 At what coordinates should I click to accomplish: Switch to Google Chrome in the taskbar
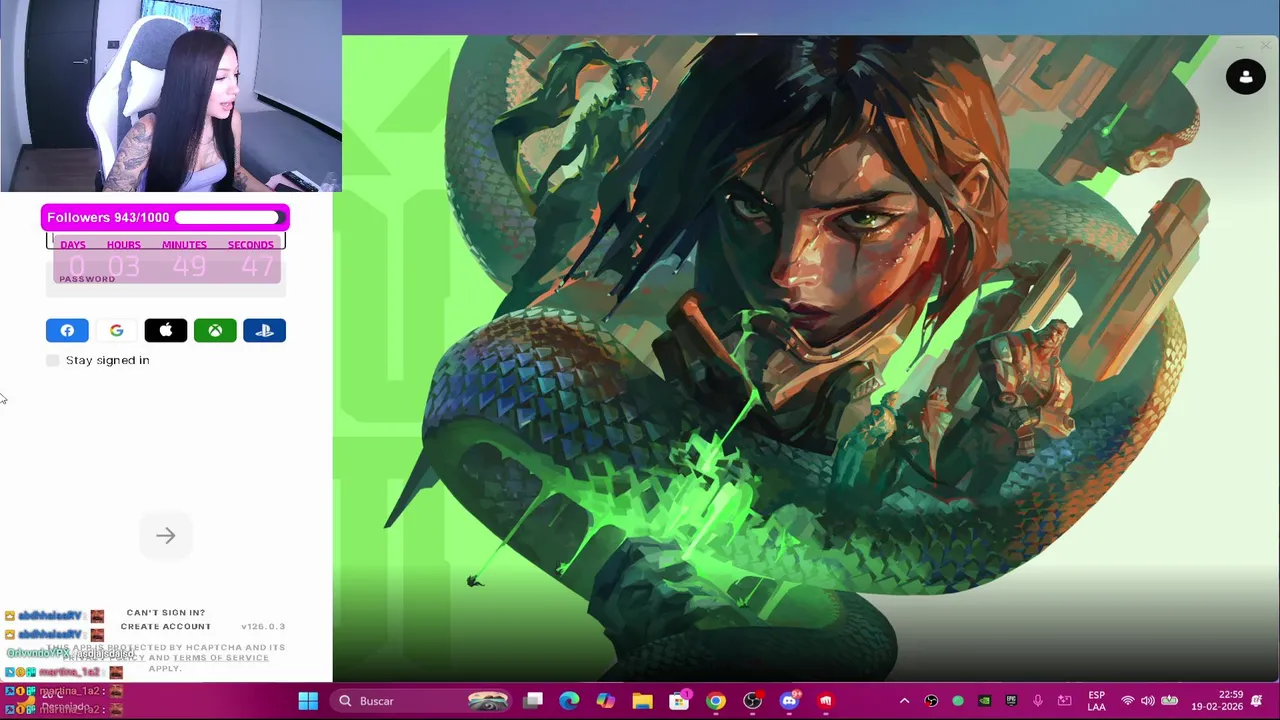click(x=716, y=701)
